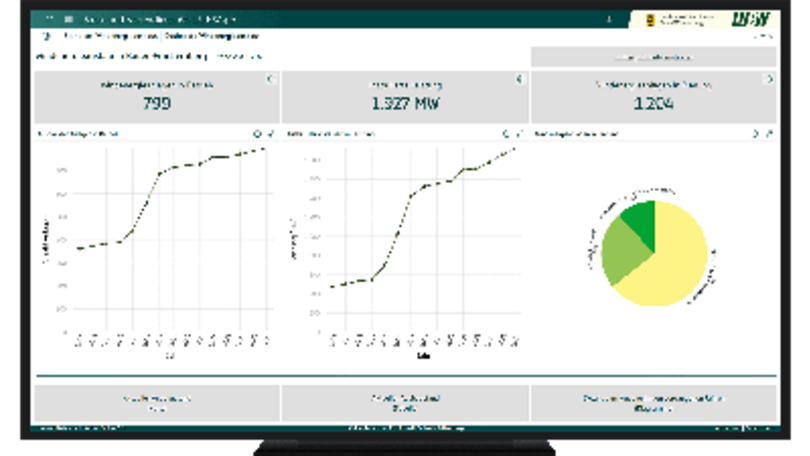This screenshot has height=456, width=810.
Task: Click the corner icon on the 1.204 tile
Action: click(768, 79)
